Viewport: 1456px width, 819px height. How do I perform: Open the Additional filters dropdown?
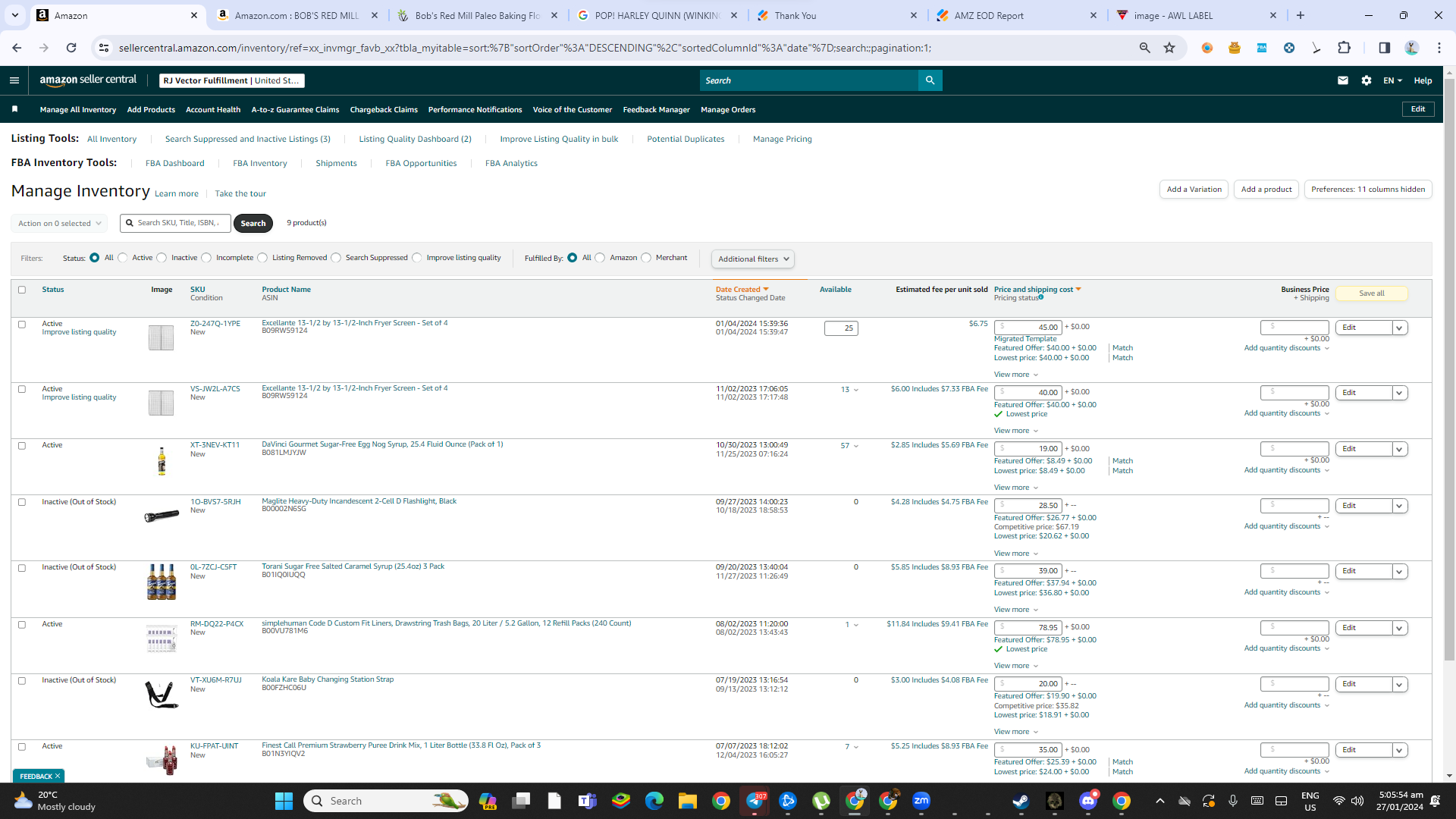point(753,259)
